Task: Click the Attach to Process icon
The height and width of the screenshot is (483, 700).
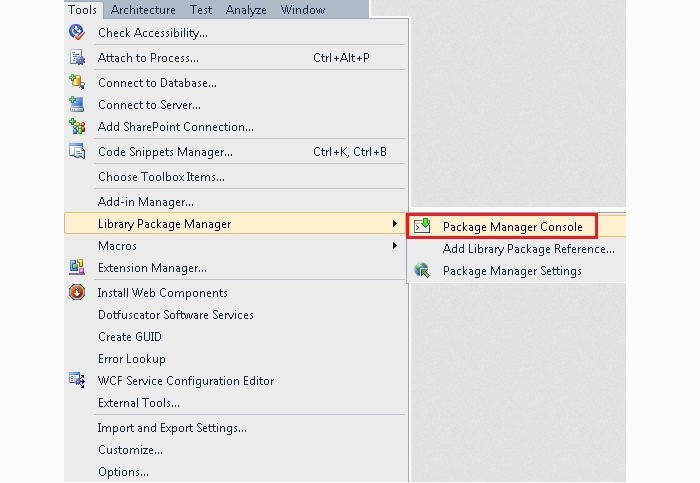Action: click(77, 58)
